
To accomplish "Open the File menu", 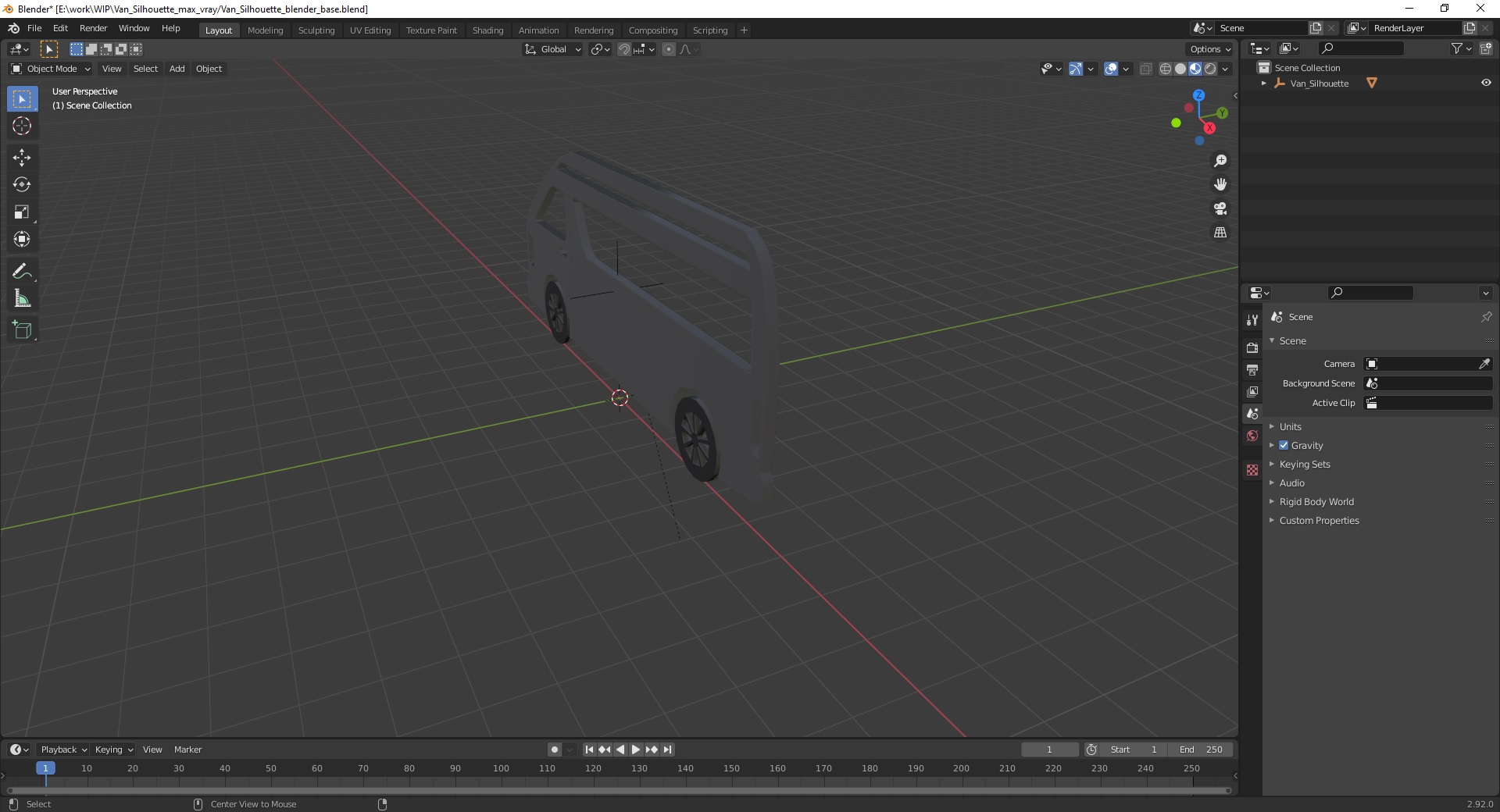I will coord(34,28).
